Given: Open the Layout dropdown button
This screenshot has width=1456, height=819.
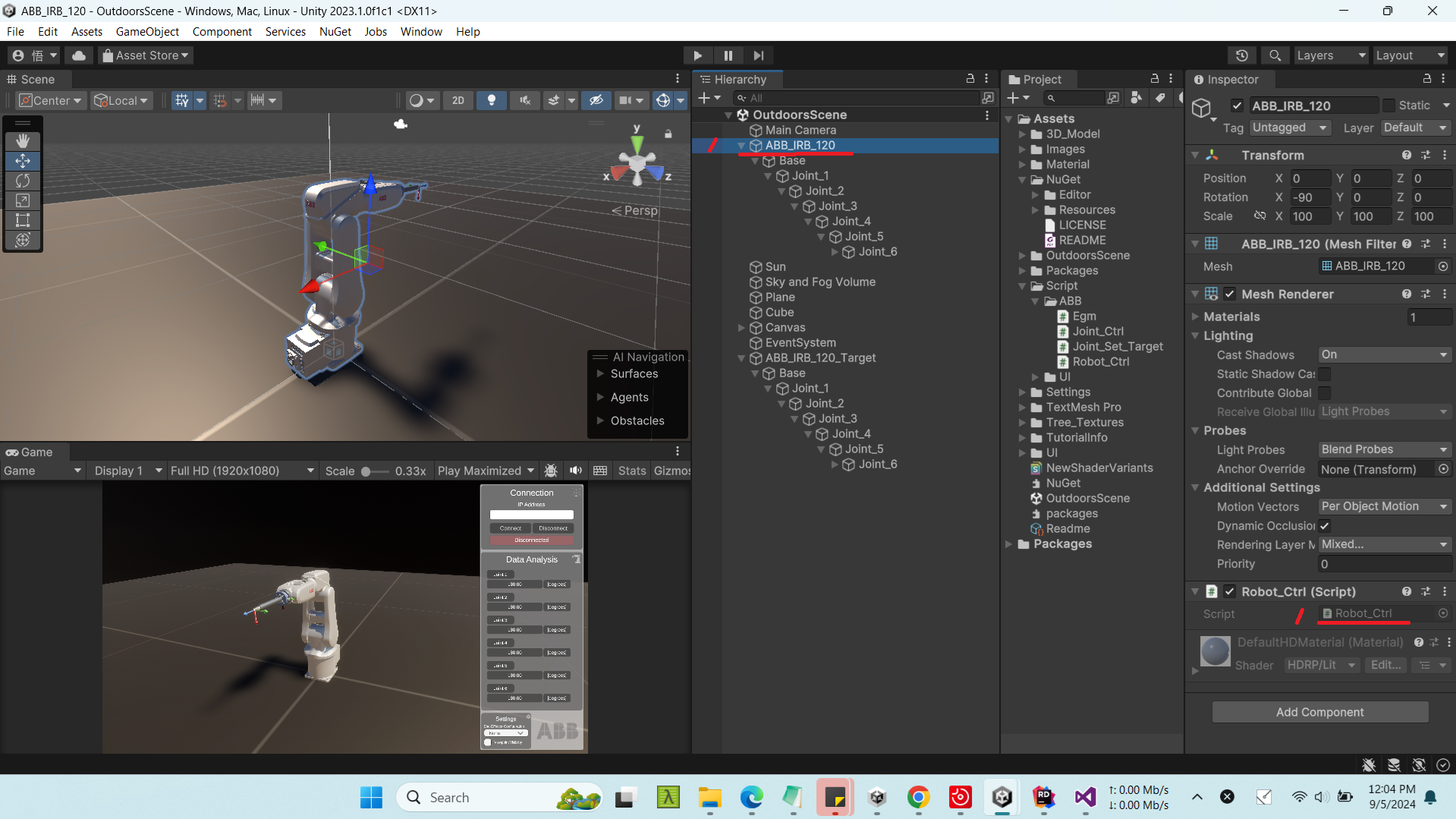Looking at the screenshot, I should [1410, 55].
